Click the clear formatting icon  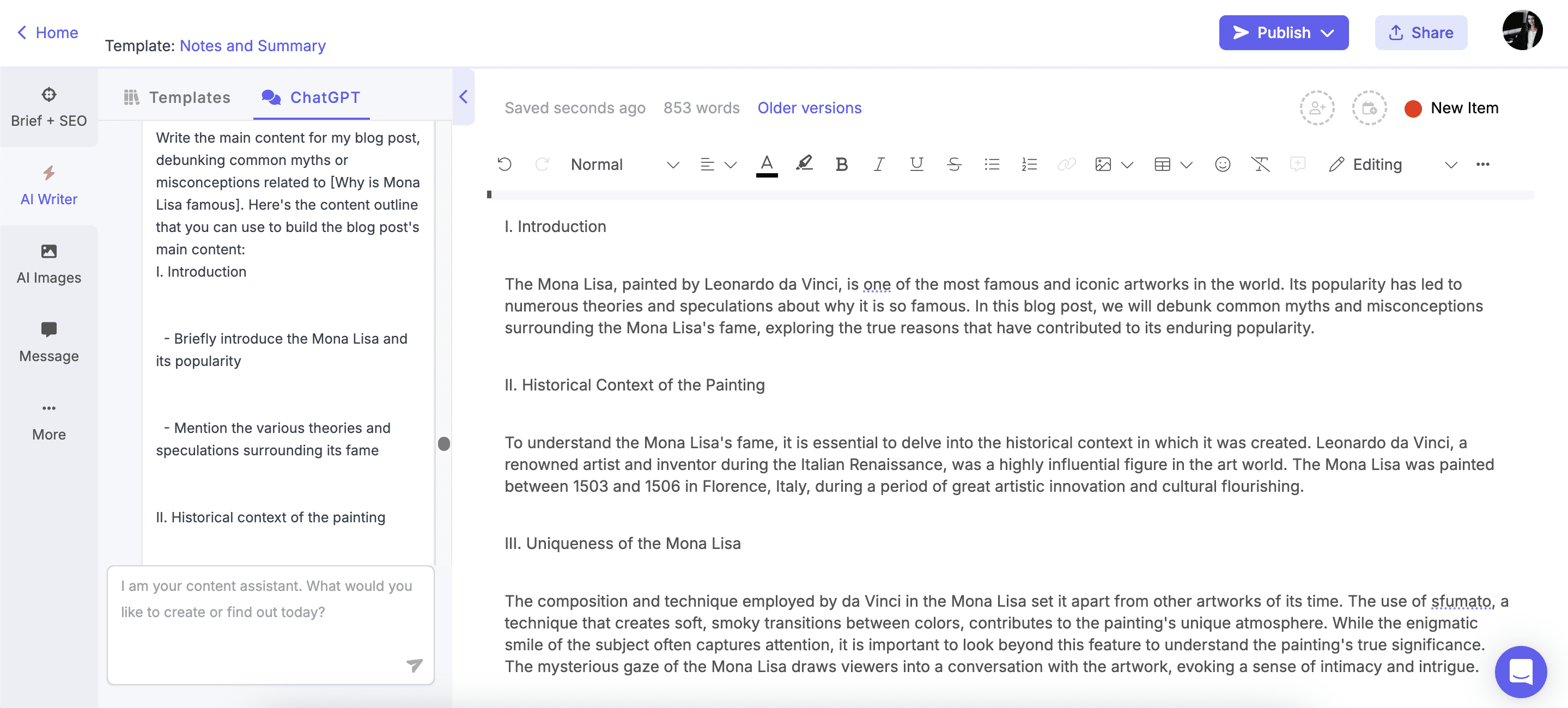pos(1260,164)
